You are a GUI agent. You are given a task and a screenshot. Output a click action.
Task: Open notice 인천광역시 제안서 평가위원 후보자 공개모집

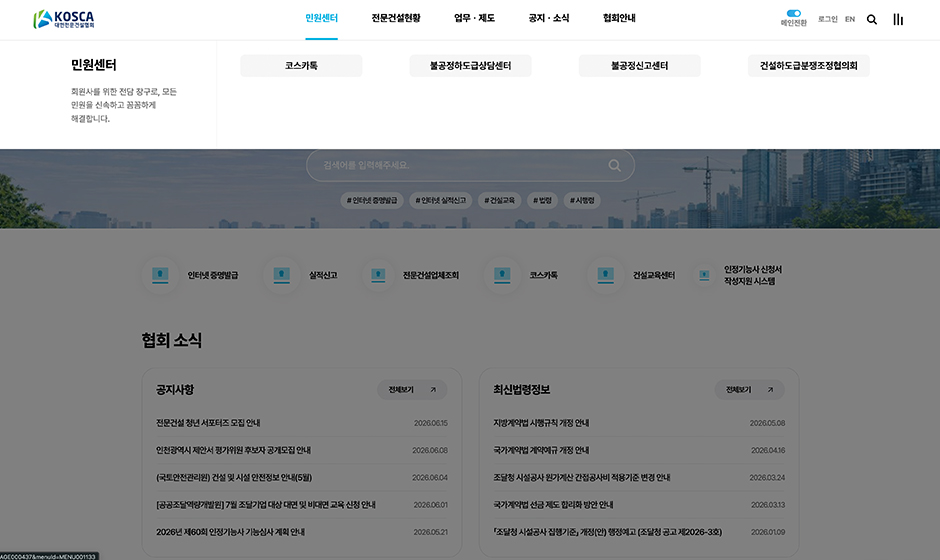pos(233,450)
